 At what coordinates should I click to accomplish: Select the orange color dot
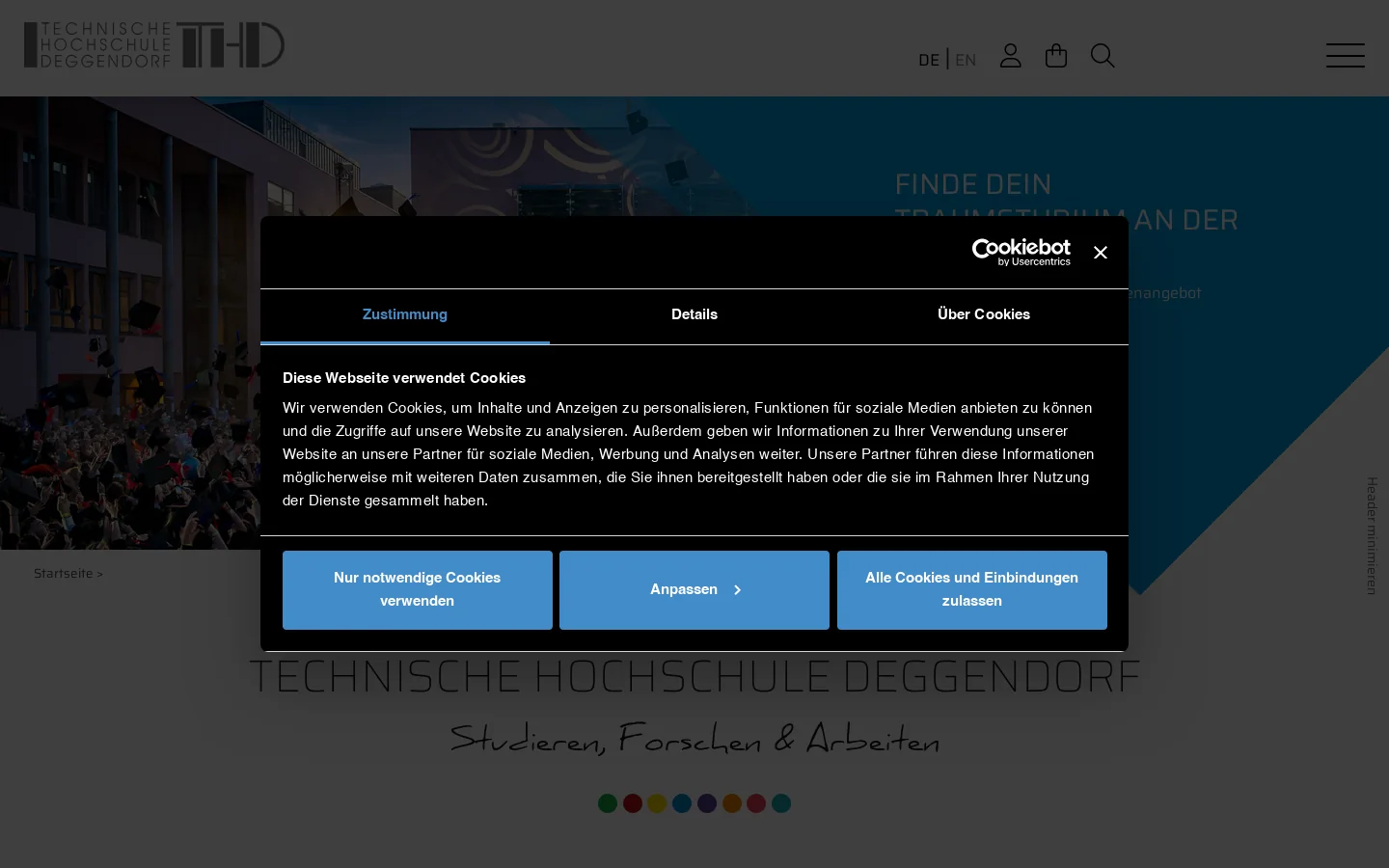[732, 803]
